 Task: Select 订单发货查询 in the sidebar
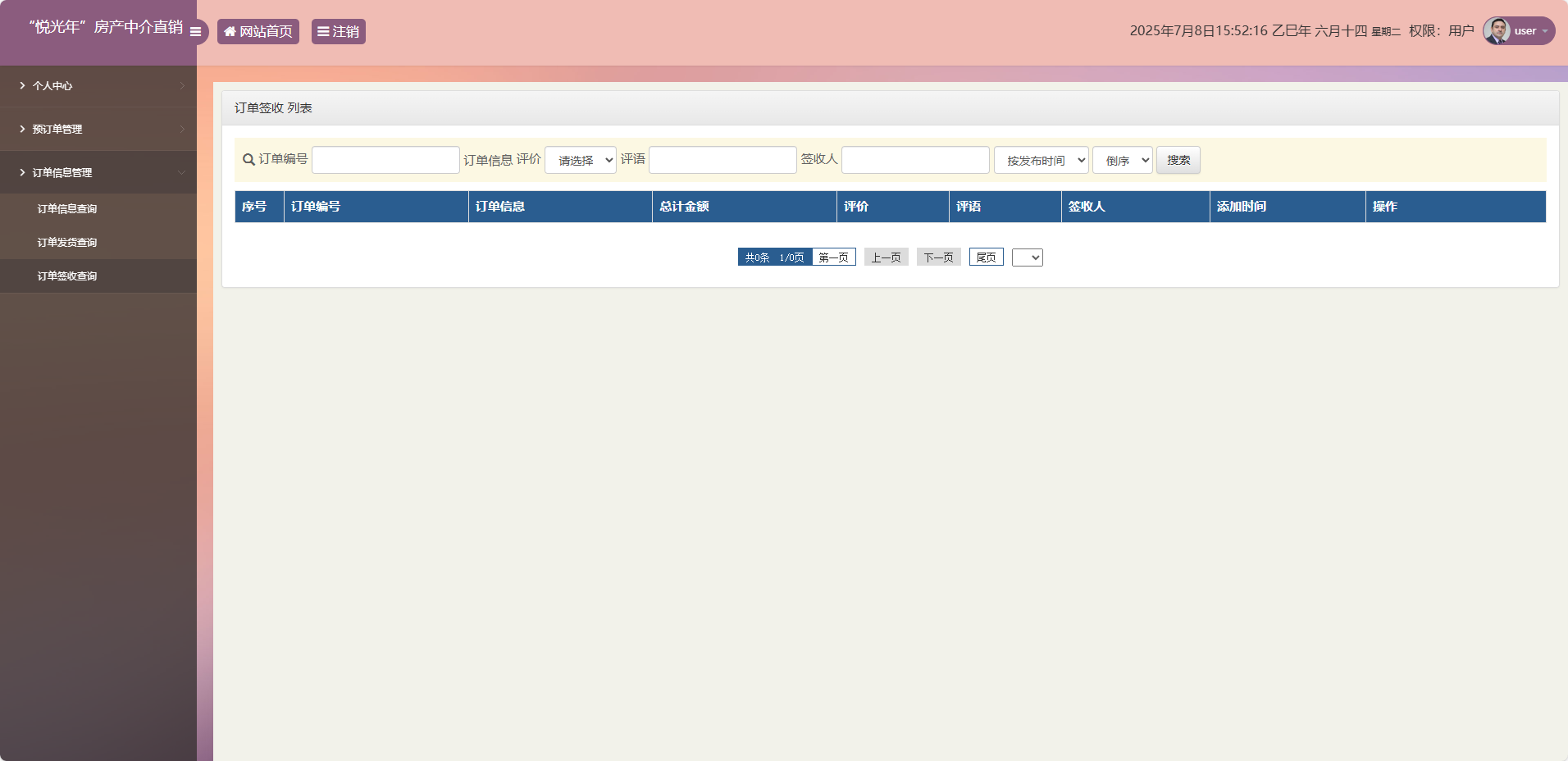(x=66, y=242)
